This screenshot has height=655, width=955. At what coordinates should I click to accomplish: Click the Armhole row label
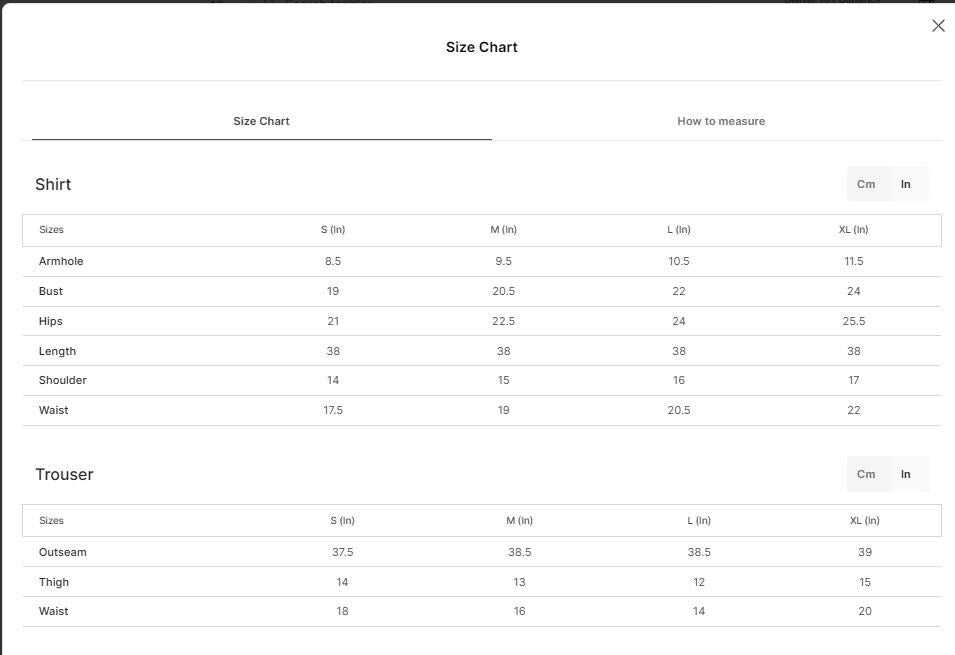[61, 261]
